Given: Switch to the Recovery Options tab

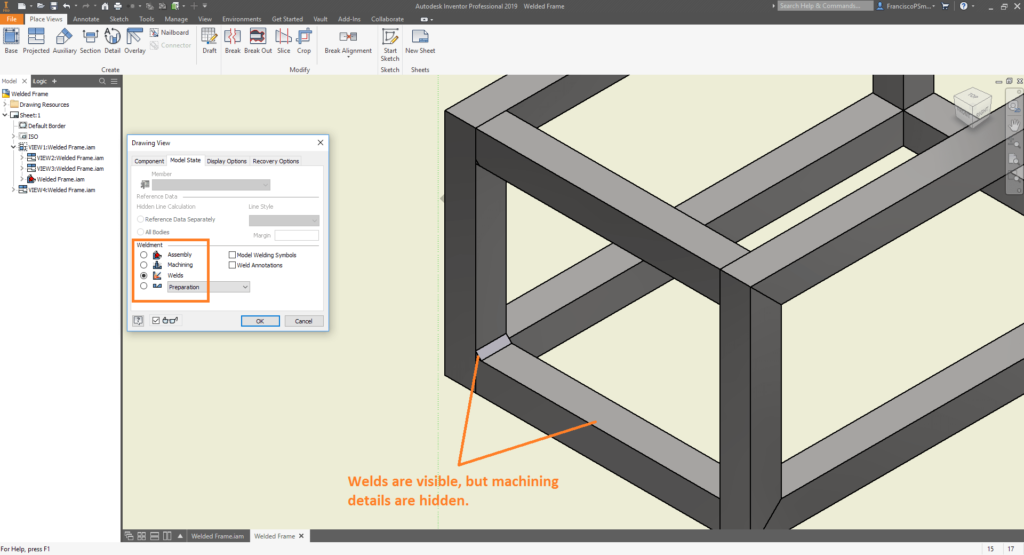Looking at the screenshot, I should tap(276, 161).
